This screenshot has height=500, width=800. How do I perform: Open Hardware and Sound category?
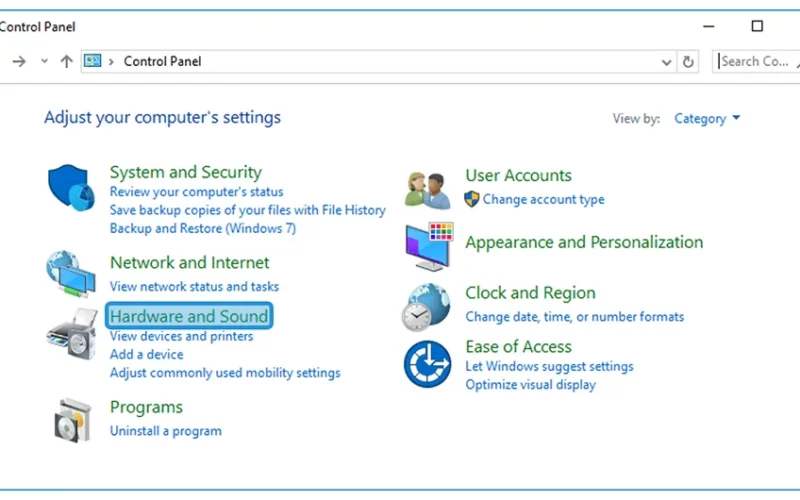(x=189, y=316)
